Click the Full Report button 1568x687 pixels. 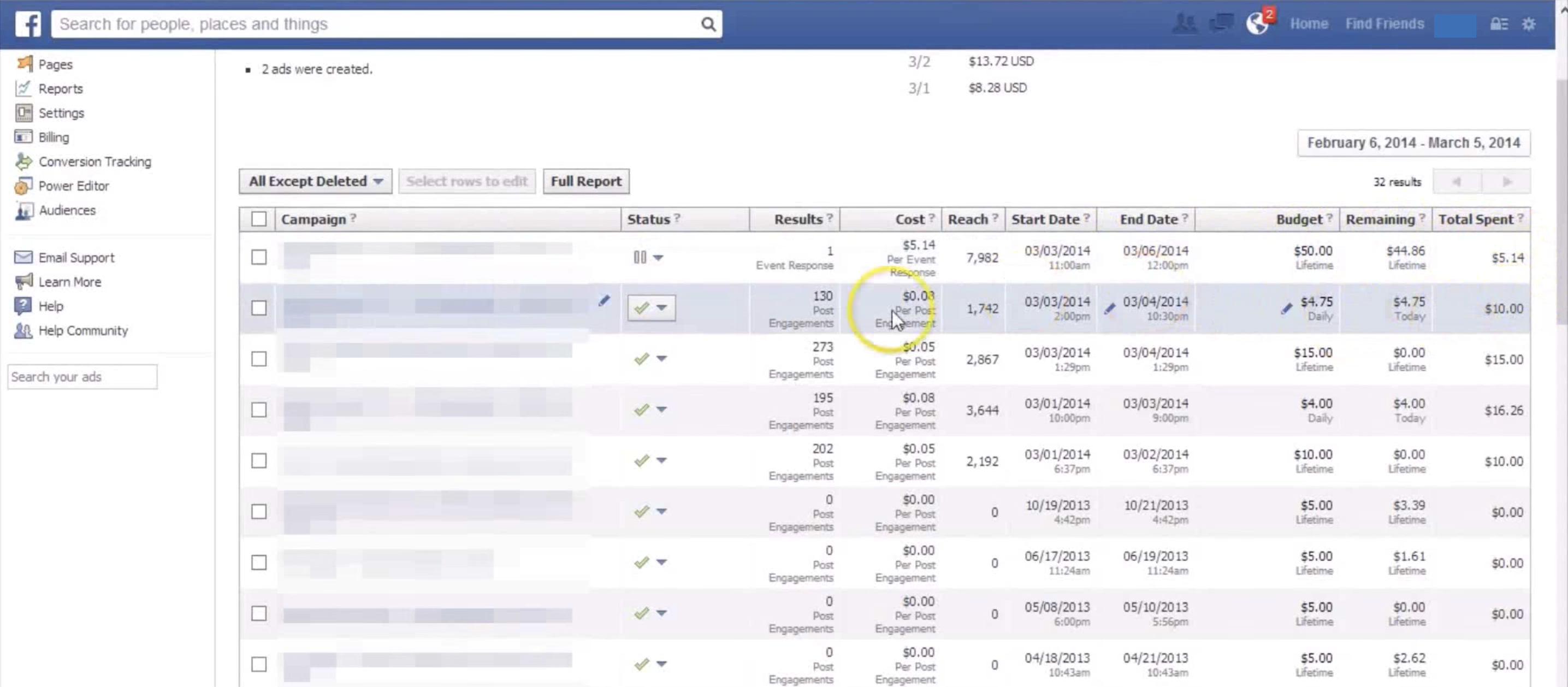coord(585,181)
